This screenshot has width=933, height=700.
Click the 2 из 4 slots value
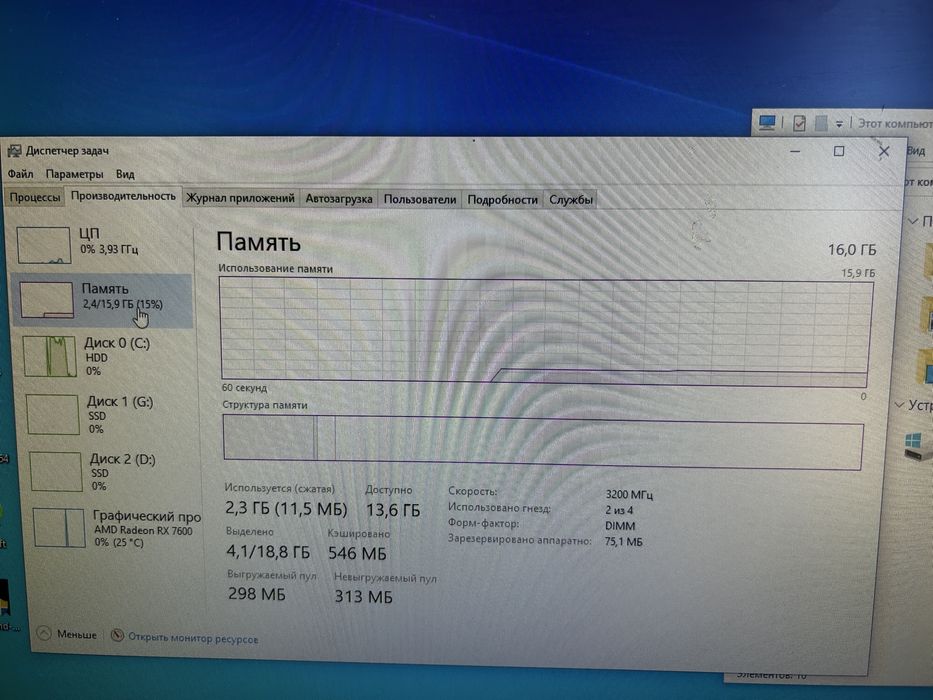[619, 511]
